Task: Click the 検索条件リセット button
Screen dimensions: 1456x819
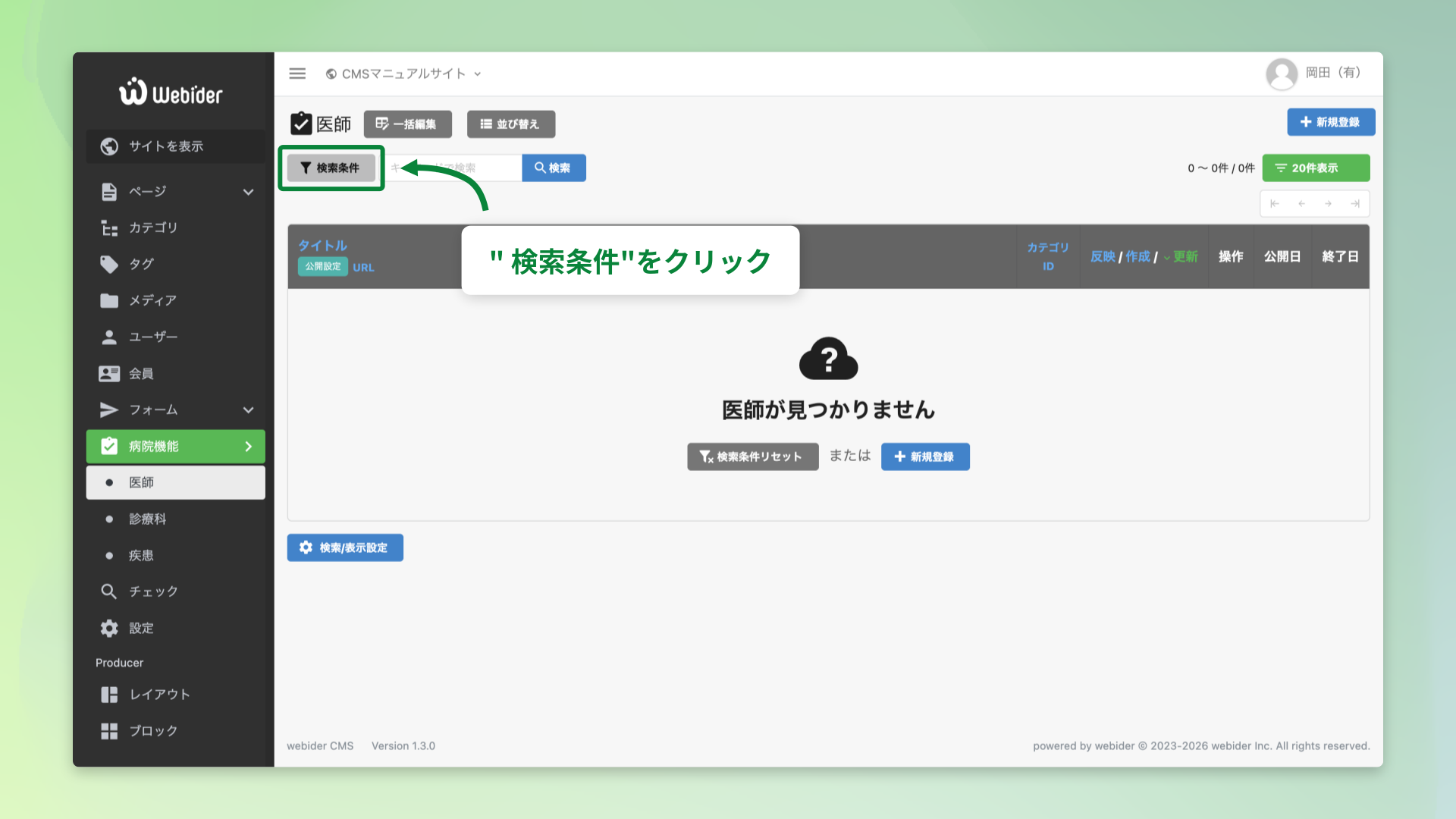Action: (752, 457)
